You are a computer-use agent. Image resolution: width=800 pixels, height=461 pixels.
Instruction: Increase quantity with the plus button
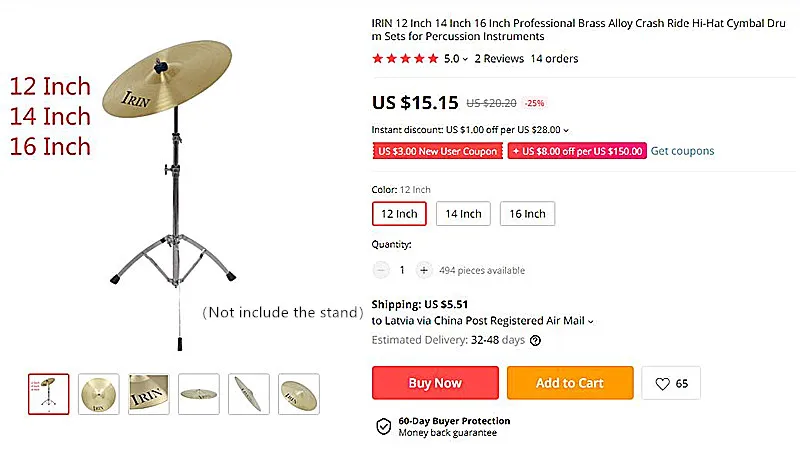[424, 270]
